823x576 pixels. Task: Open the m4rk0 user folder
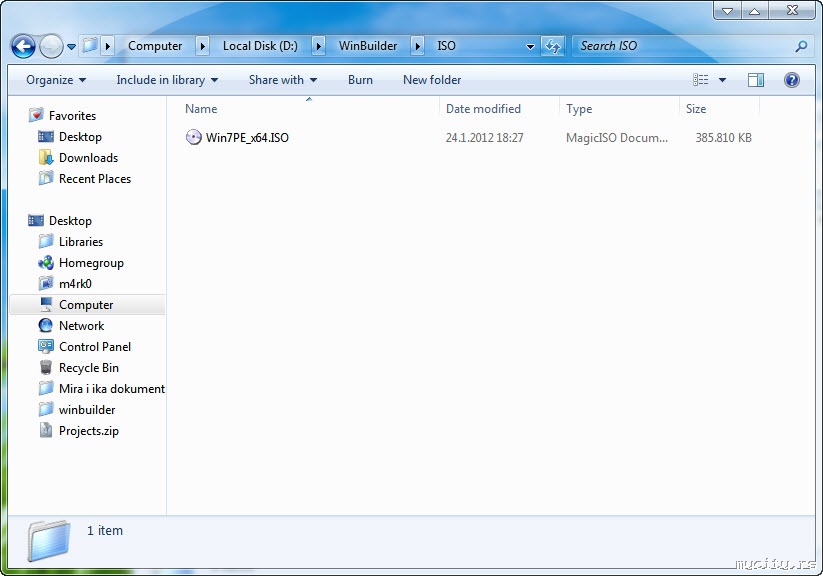tap(75, 284)
